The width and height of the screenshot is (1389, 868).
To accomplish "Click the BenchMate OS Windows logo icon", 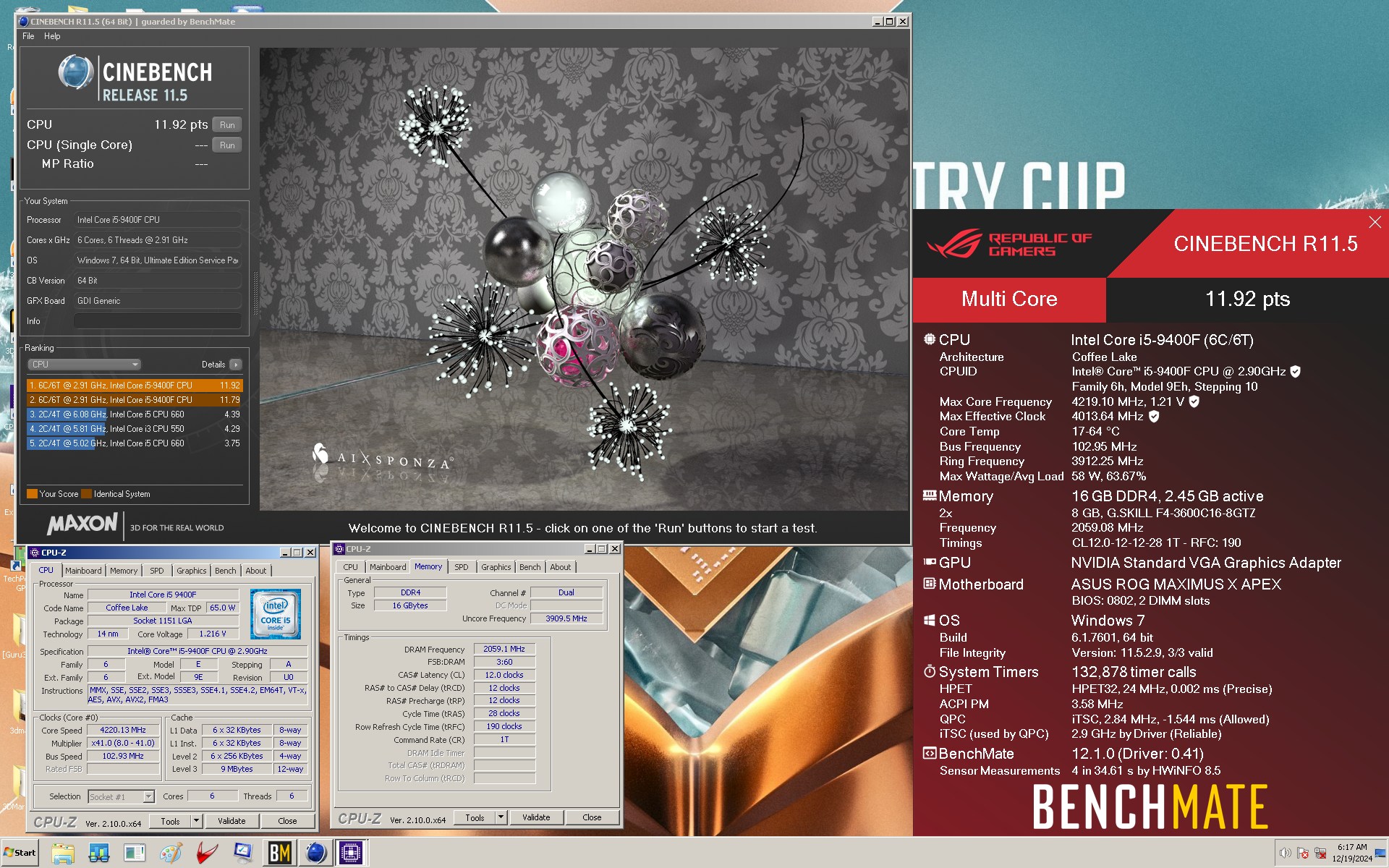I will (x=930, y=620).
